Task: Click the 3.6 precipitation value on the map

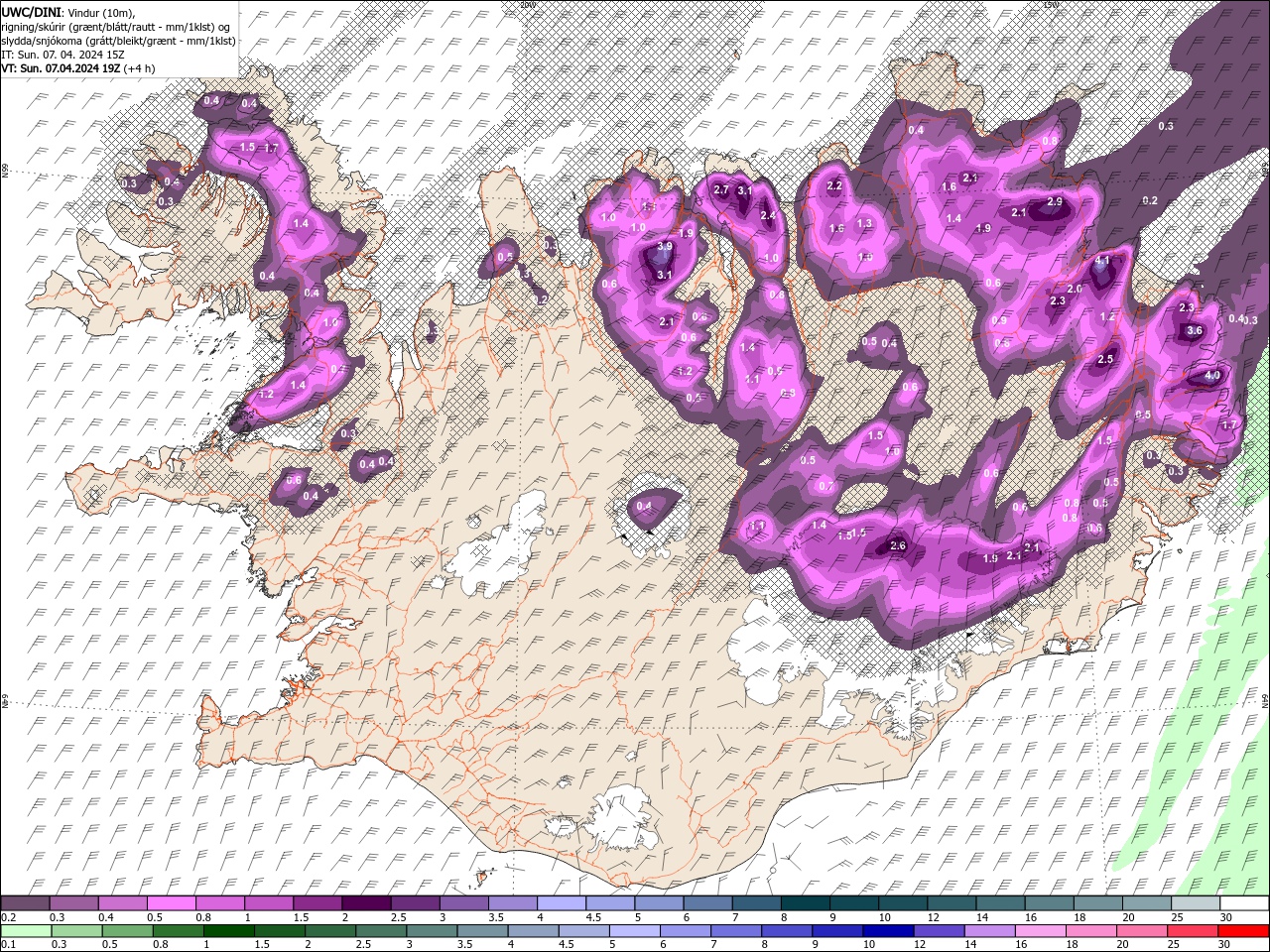Action: click(x=1195, y=331)
